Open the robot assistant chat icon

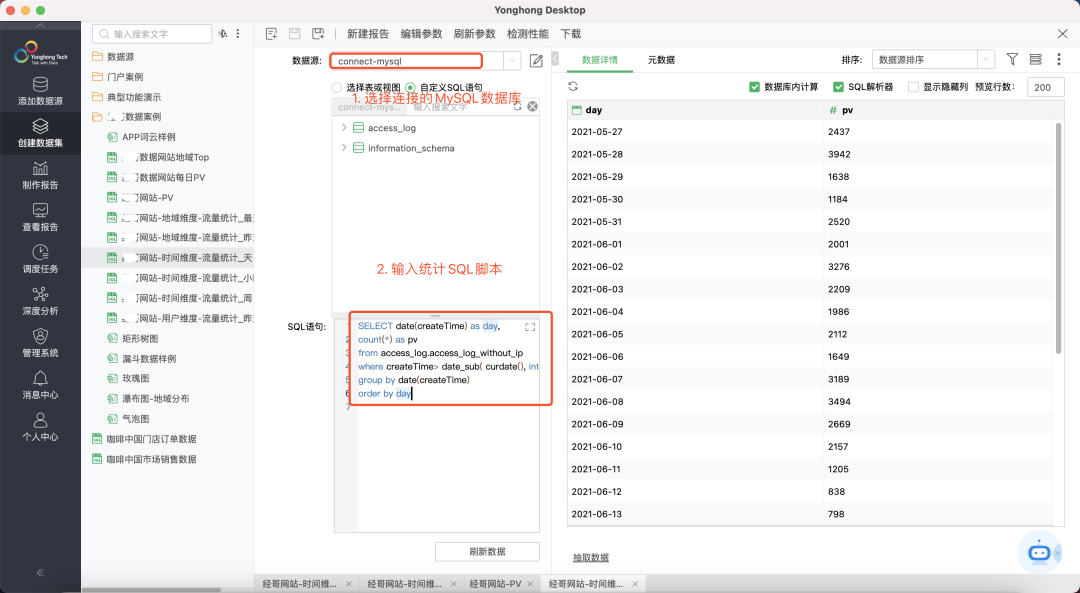click(x=1039, y=552)
